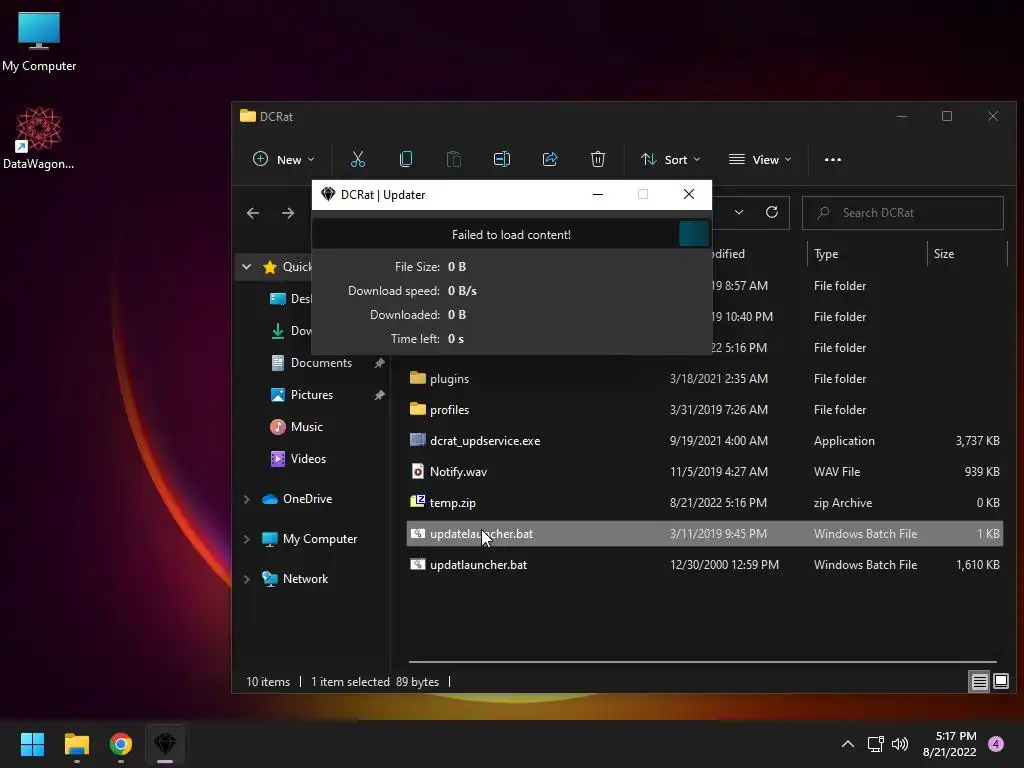Click the horizontal scrollbar in file list
Image resolution: width=1024 pixels, height=768 pixels.
[702, 662]
